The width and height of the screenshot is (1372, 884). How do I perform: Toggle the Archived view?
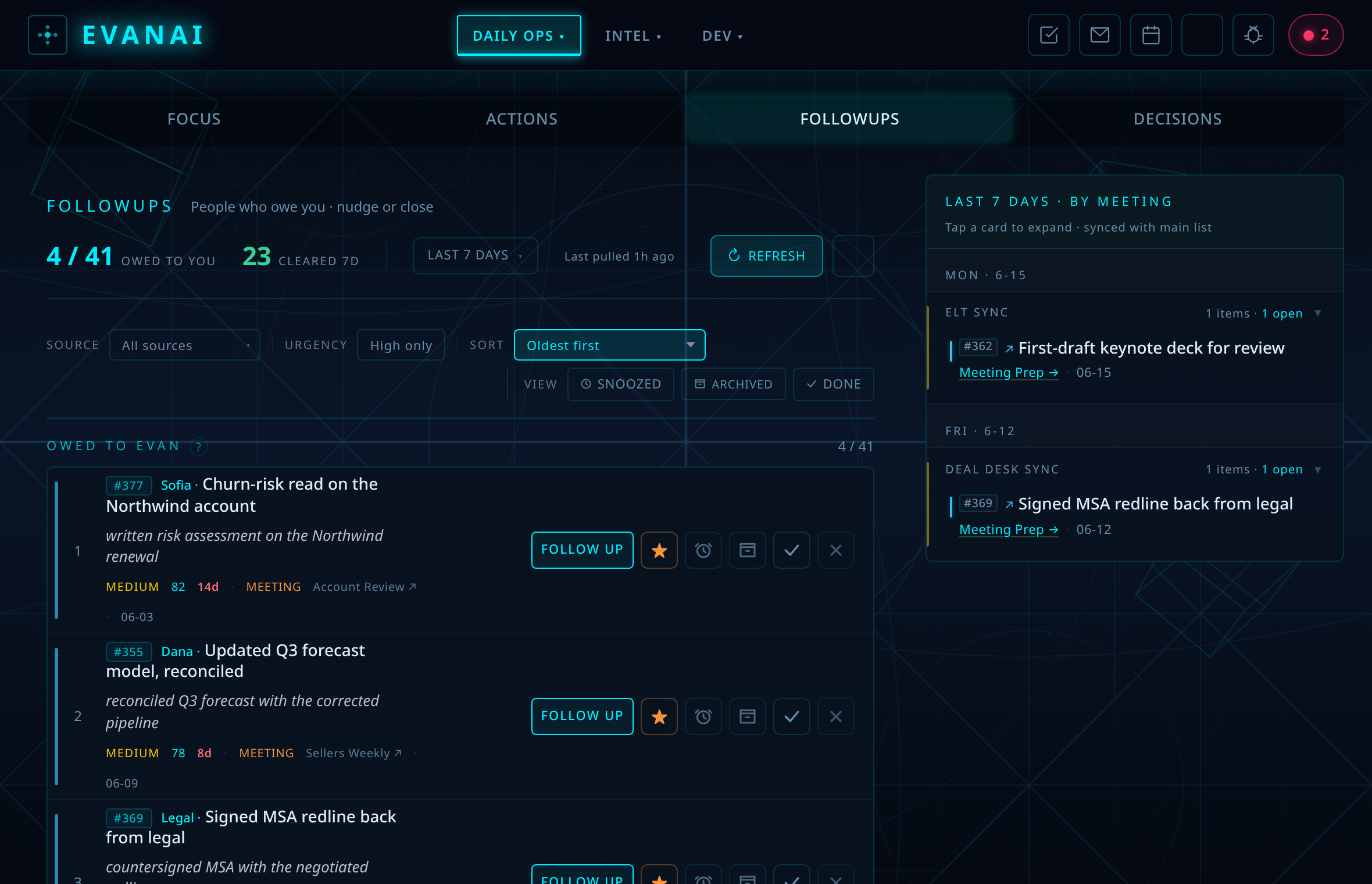(734, 384)
